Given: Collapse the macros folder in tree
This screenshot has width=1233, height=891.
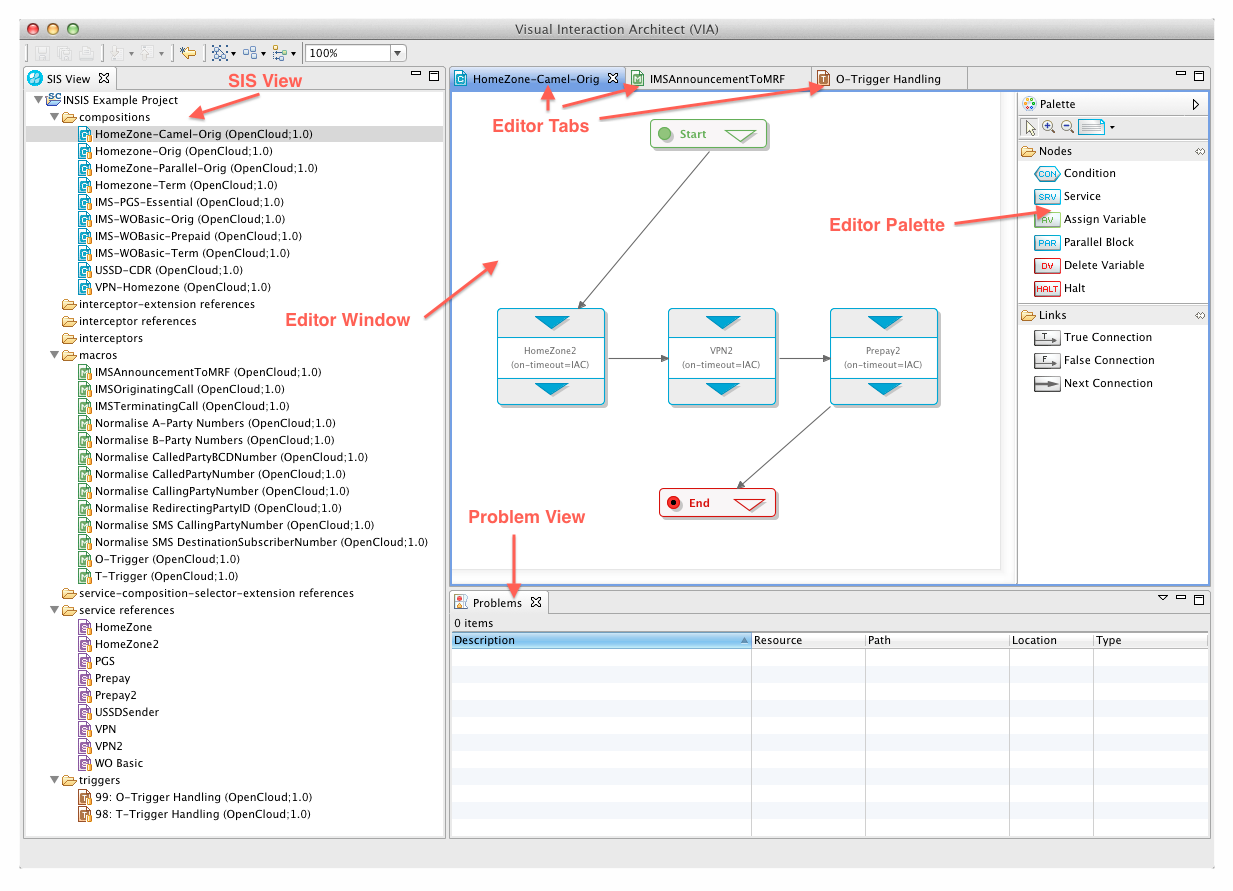Looking at the screenshot, I should [x=53, y=355].
